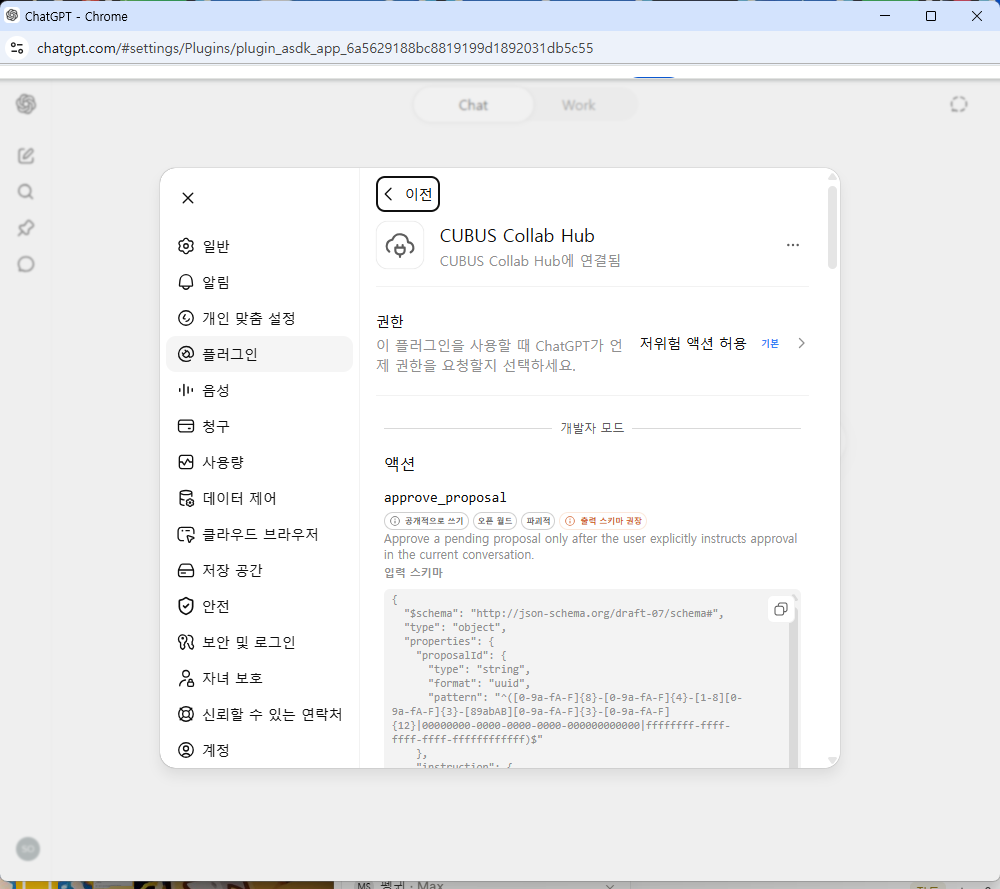Image resolution: width=1000 pixels, height=889 pixels.
Task: Open 신뢰할 수 있는 연락처 settings
Action: (x=259, y=714)
